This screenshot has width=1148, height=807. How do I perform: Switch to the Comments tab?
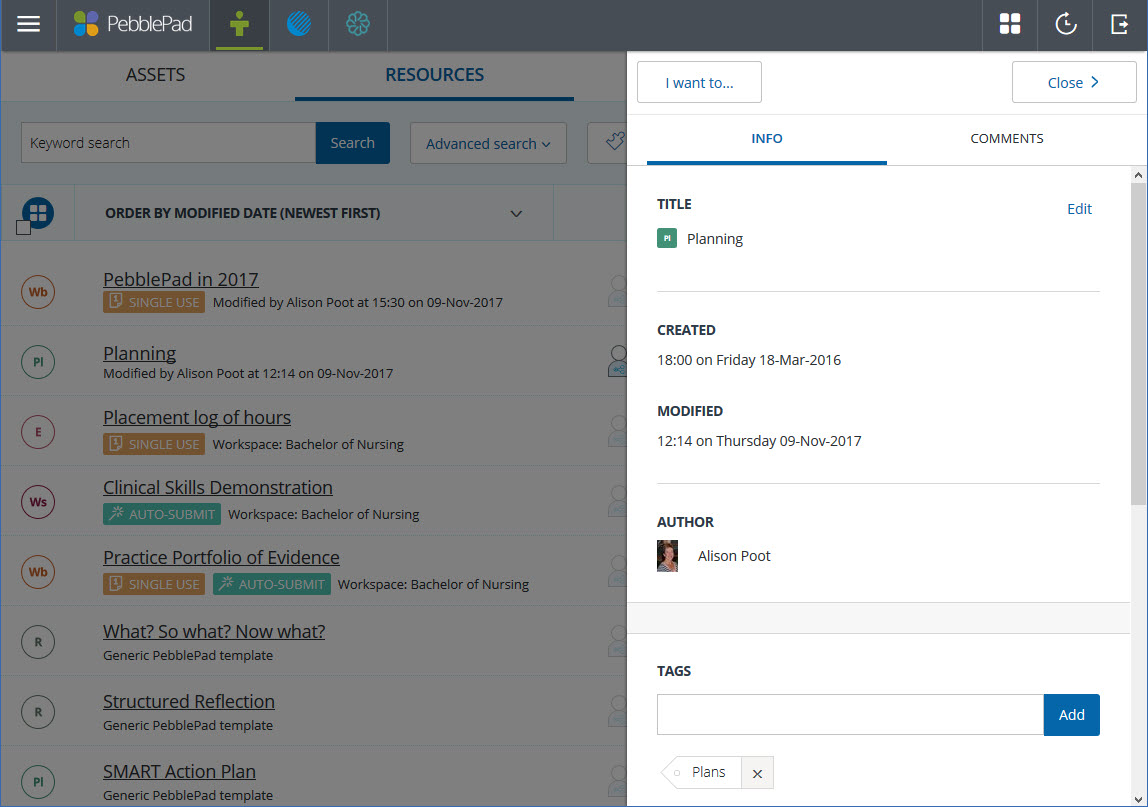pos(1006,139)
